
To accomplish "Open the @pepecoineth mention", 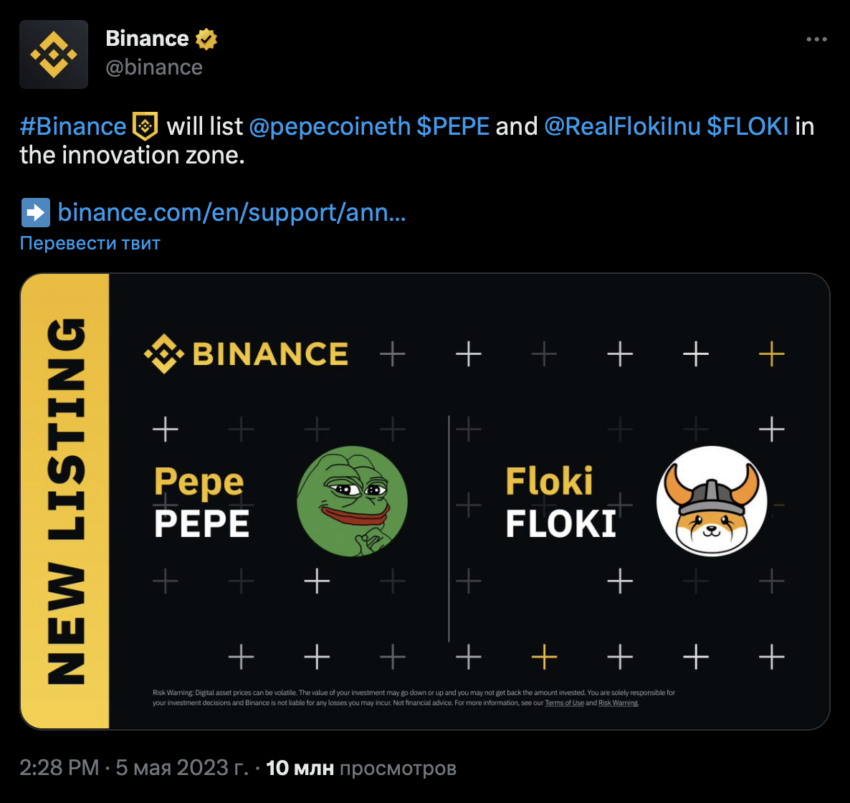I will click(330, 126).
